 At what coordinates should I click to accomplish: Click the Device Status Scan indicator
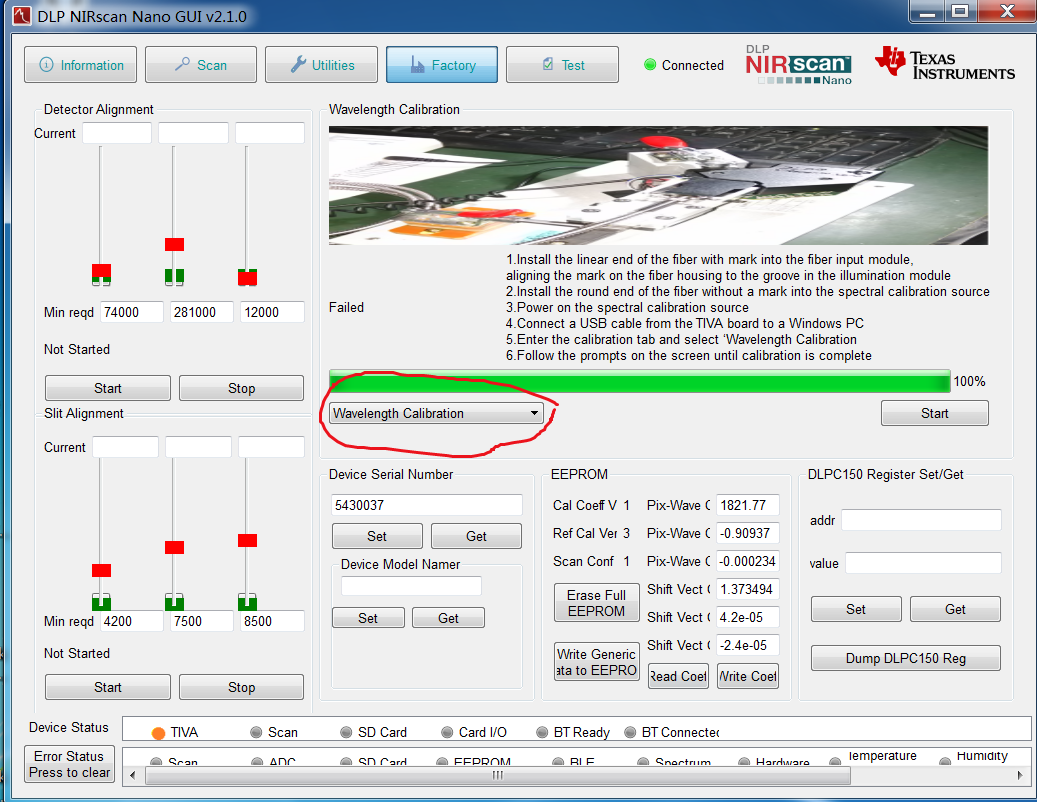click(256, 733)
